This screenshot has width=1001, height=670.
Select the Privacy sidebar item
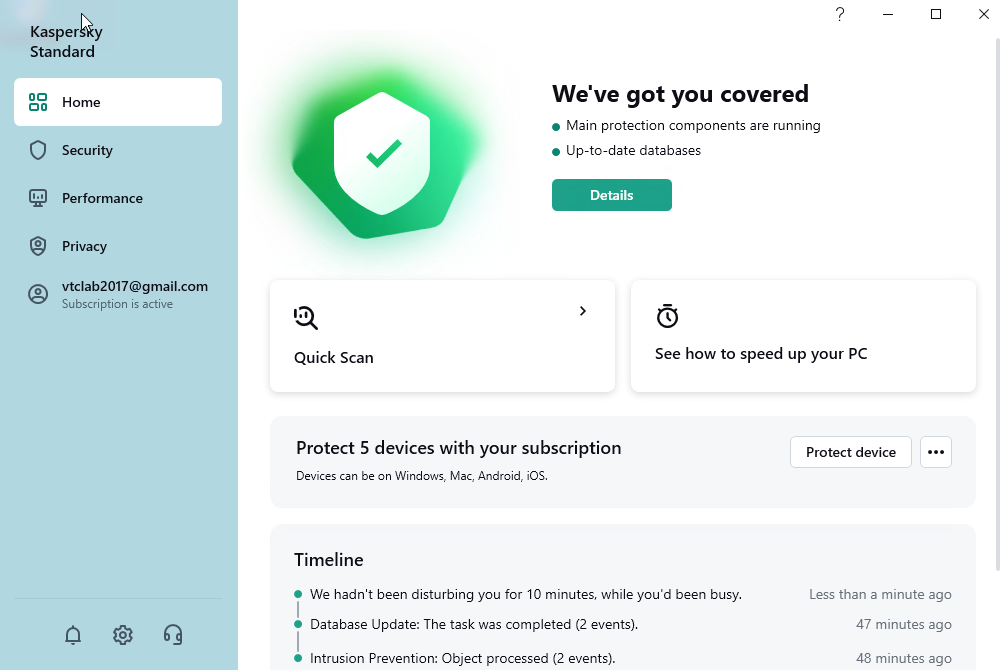pyautogui.click(x=84, y=246)
